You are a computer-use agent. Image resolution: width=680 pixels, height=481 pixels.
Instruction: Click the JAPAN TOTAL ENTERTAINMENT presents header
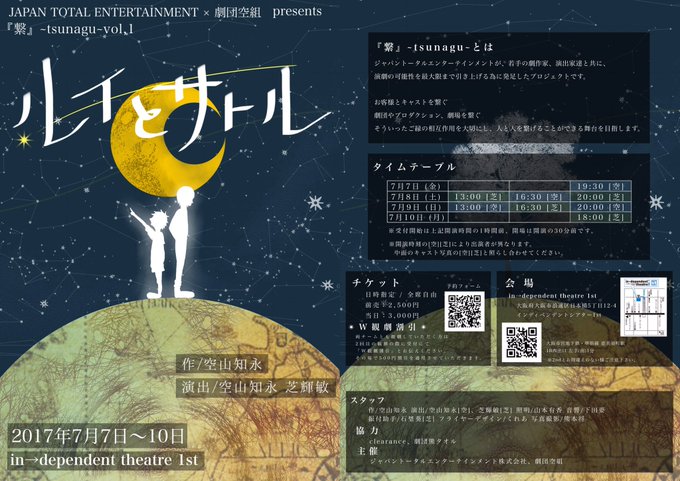click(x=165, y=12)
